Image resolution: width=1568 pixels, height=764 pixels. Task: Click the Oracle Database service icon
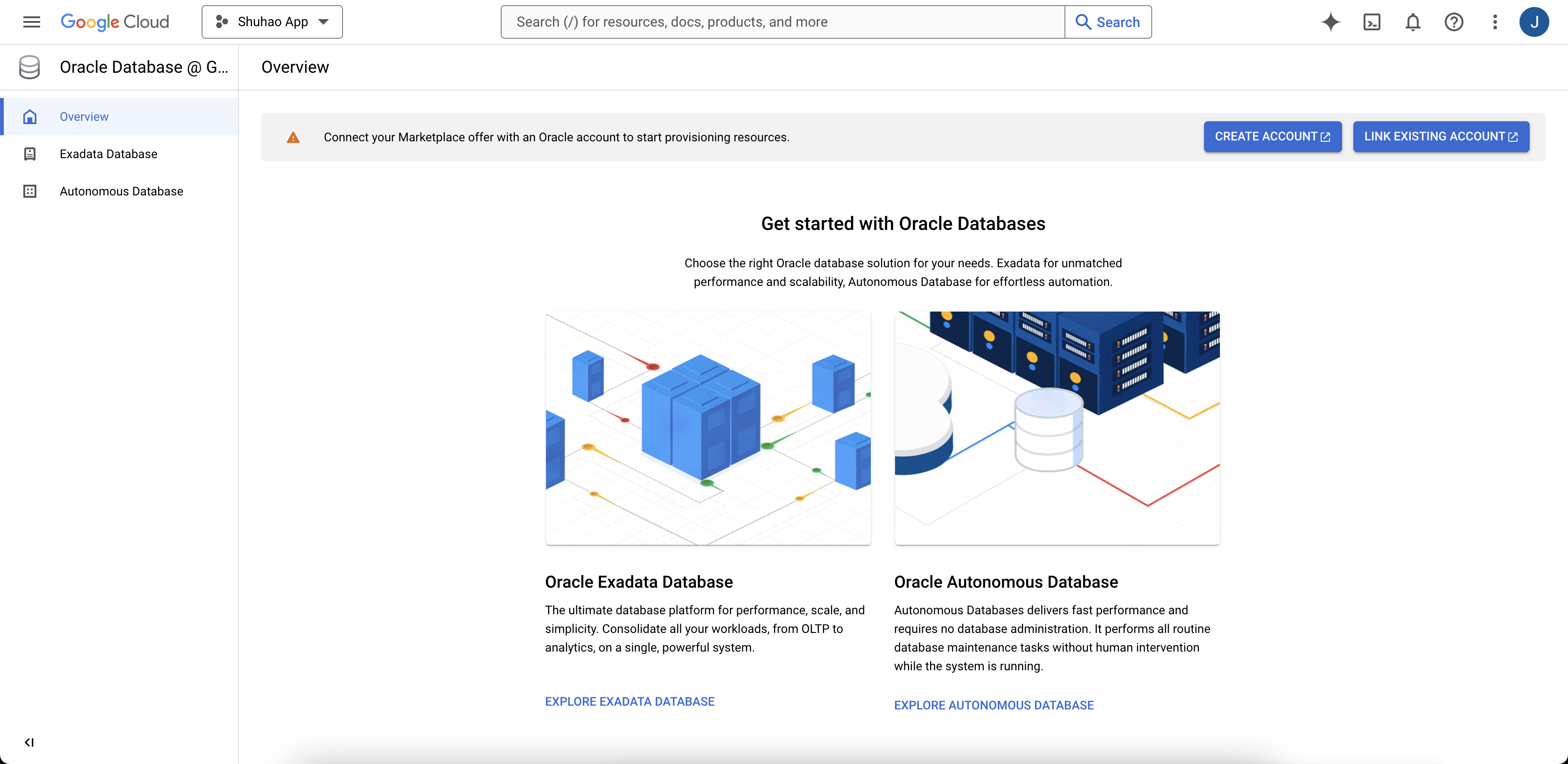[28, 67]
